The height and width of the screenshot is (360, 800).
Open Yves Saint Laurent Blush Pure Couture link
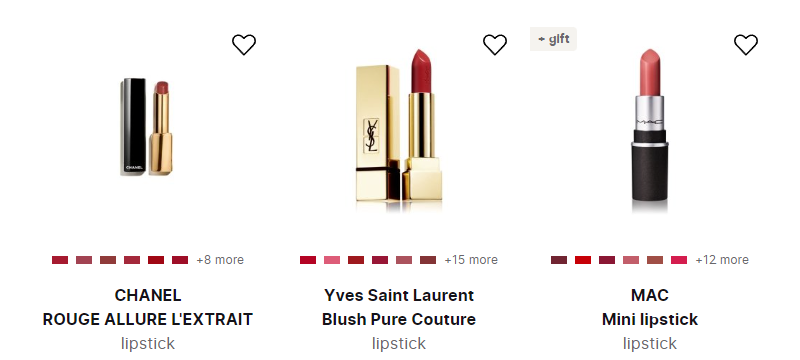tap(398, 307)
